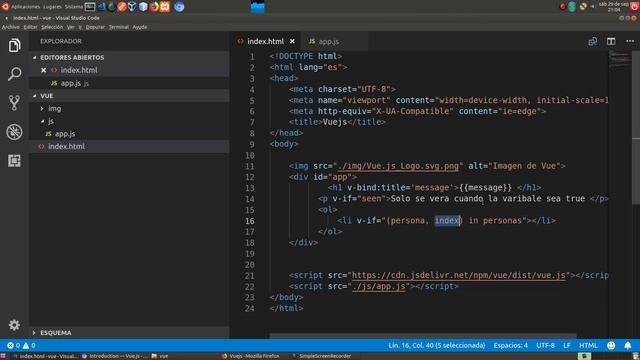Open the Debug view in activity bar
This screenshot has height=360, width=640.
tap(14, 132)
